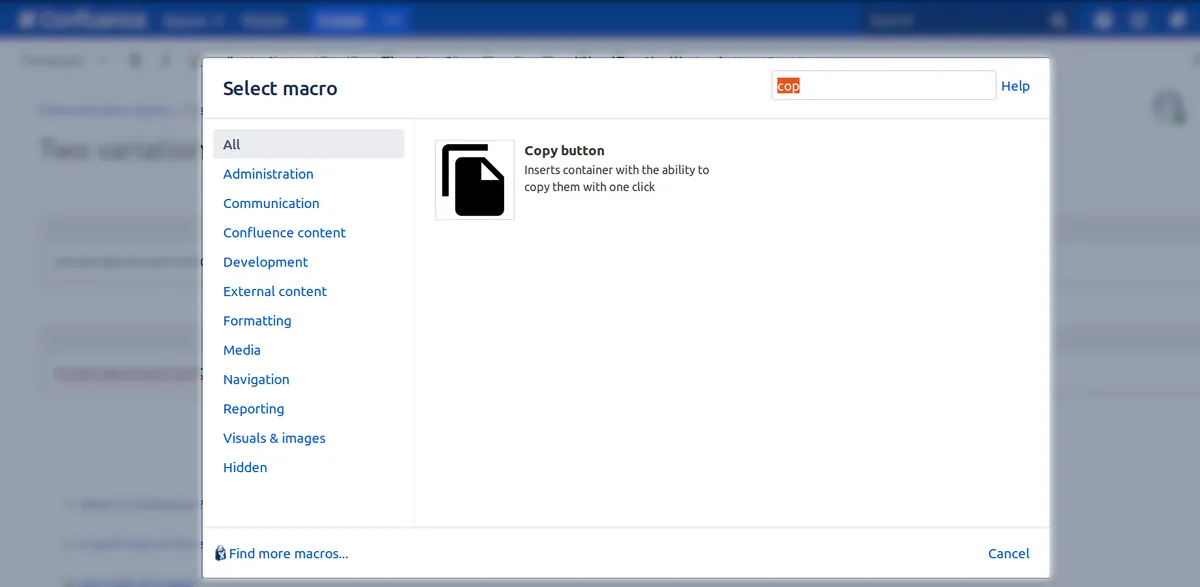This screenshot has width=1200, height=587.
Task: Click Find more macros link
Action: tap(288, 553)
